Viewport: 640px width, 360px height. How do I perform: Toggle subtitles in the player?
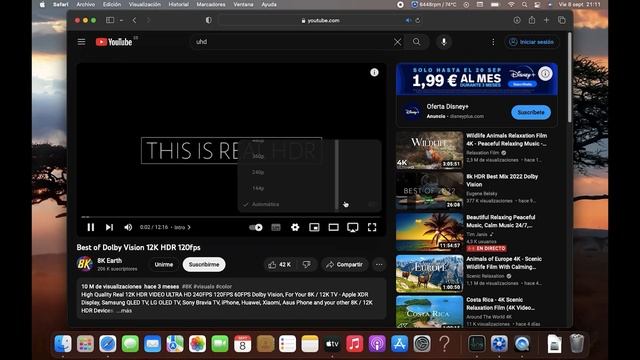point(276,227)
